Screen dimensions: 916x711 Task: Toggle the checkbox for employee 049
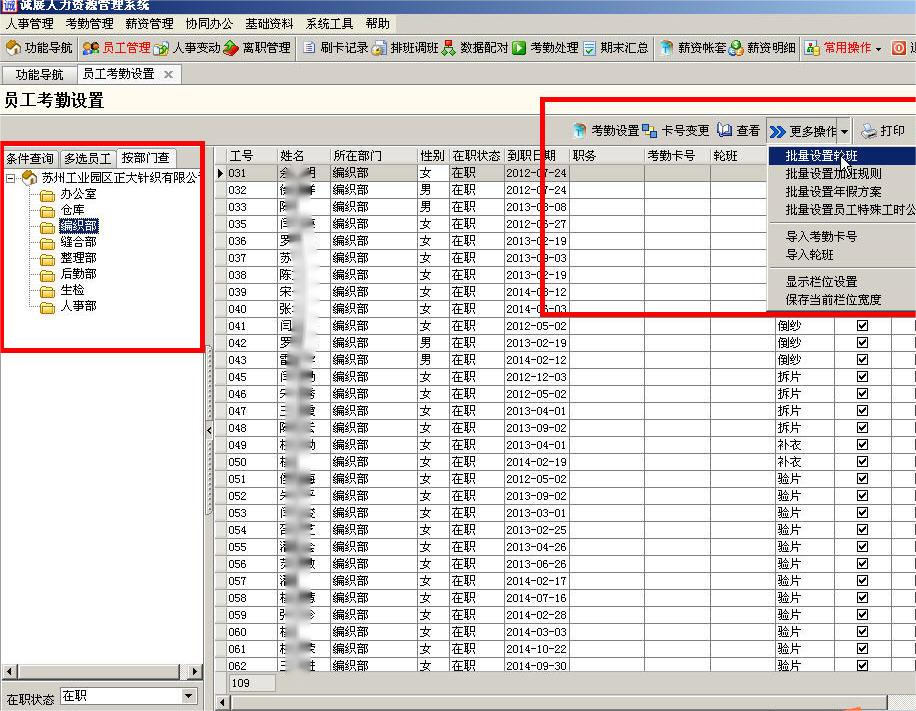click(x=862, y=445)
